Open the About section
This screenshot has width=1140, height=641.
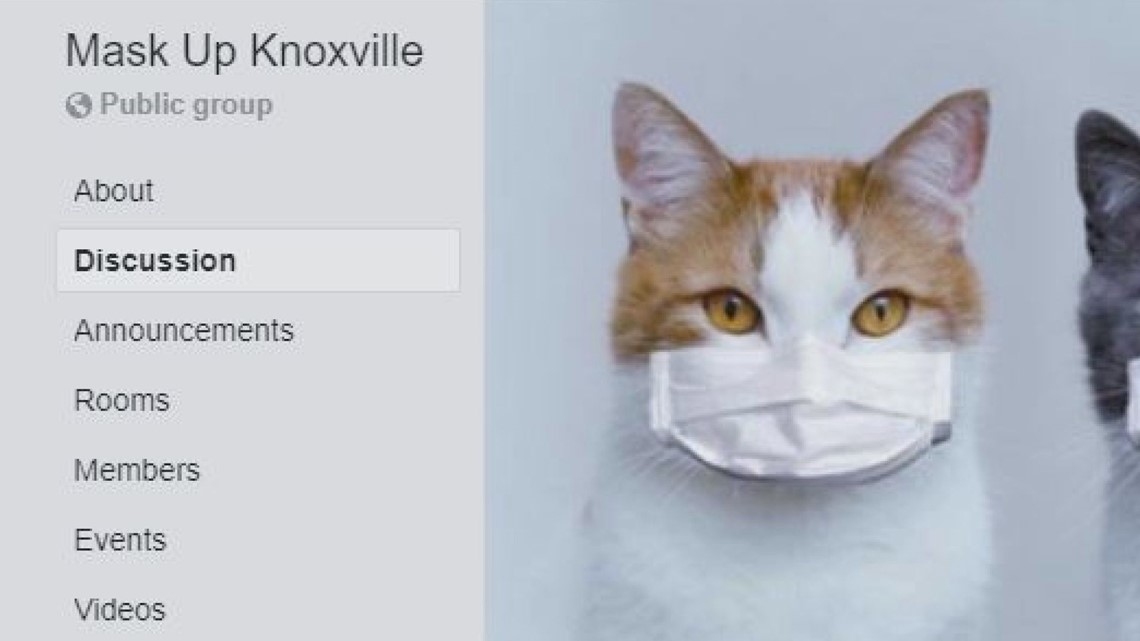coord(113,191)
